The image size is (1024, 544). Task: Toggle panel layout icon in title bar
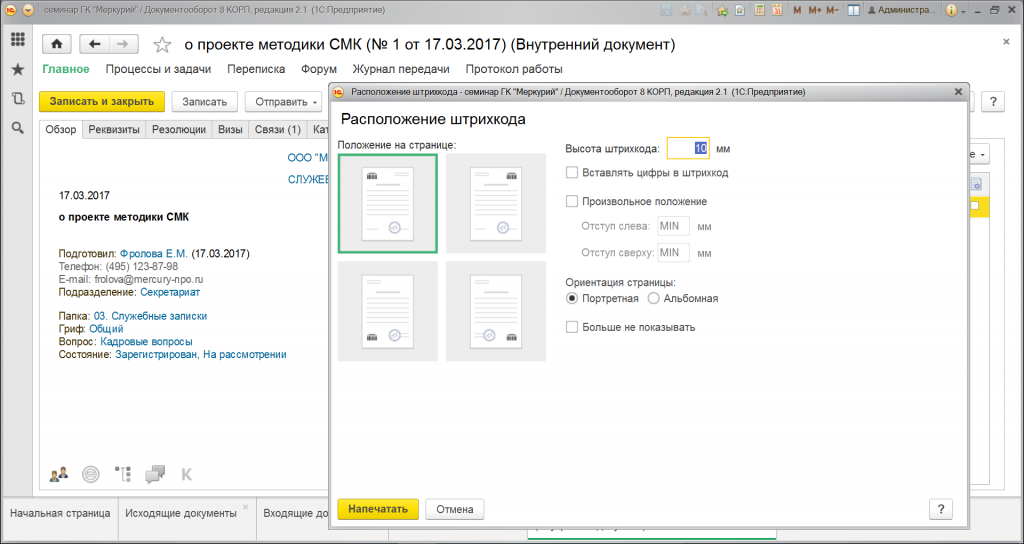(853, 10)
